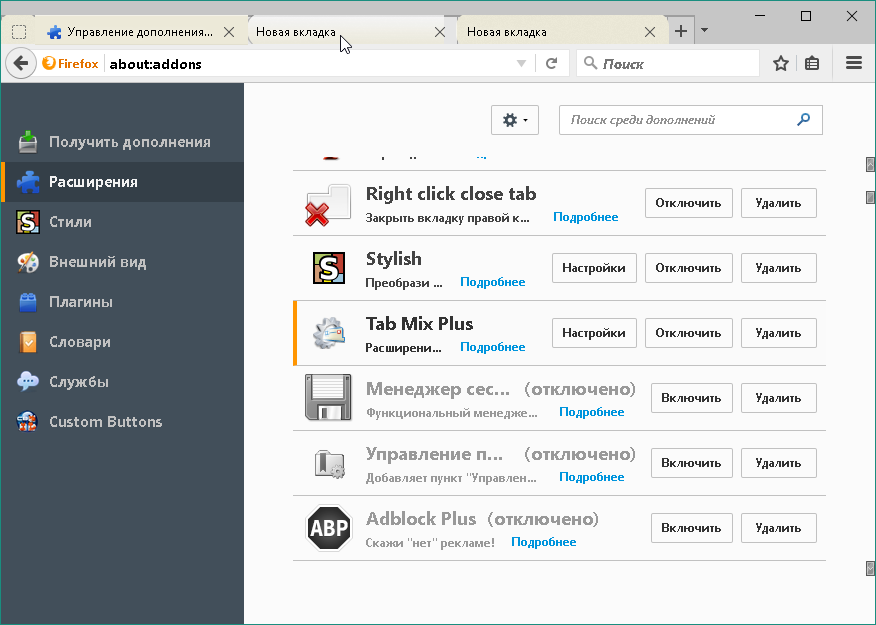Open Подробнее for Менеджер сессий
876x625 pixels.
pos(592,412)
